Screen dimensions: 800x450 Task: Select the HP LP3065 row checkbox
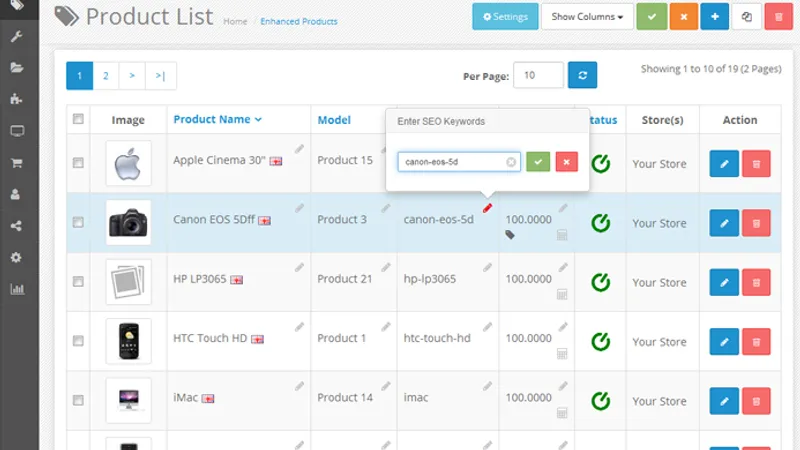click(78, 281)
